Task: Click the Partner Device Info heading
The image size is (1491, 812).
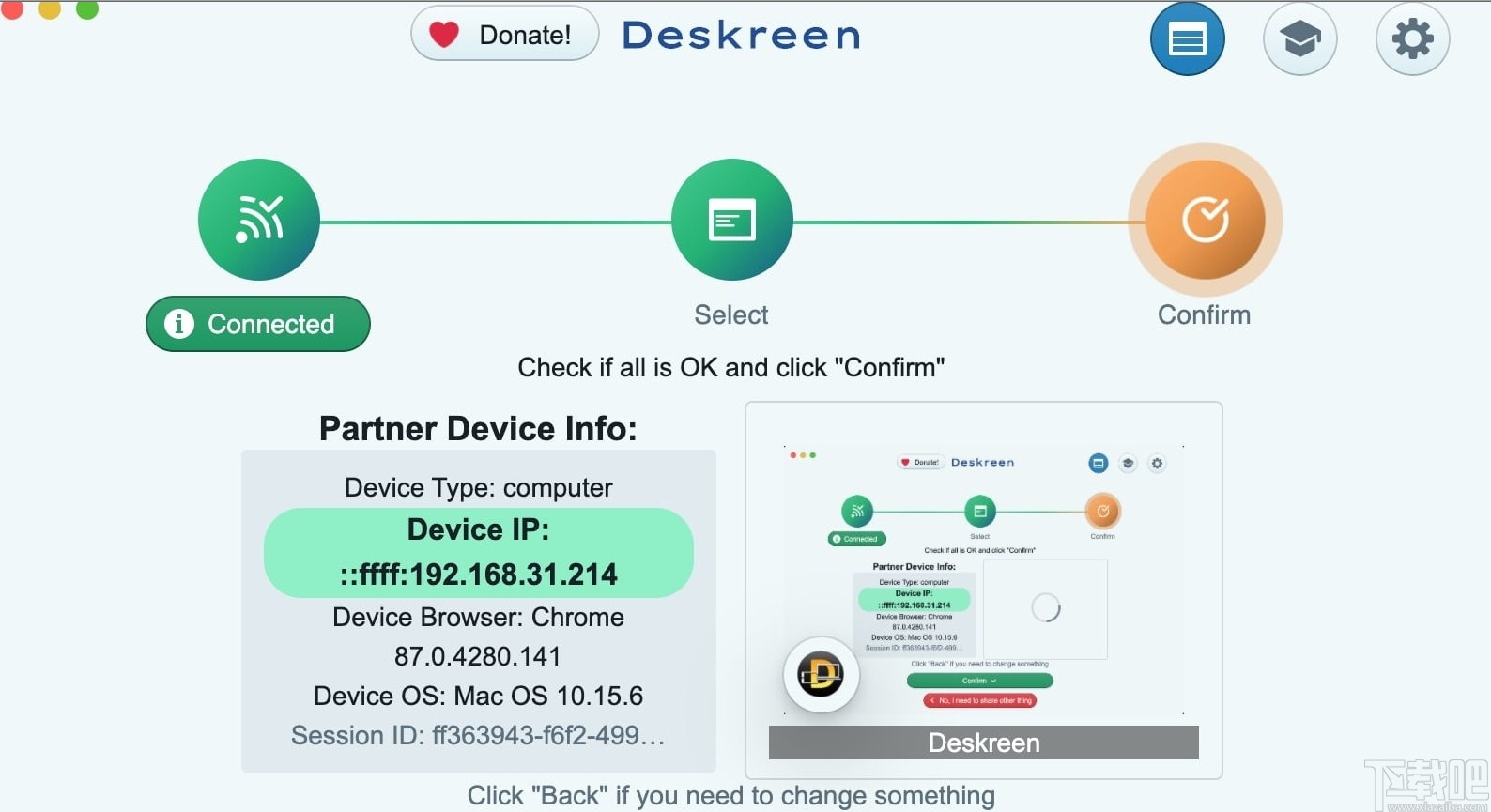Action: coord(478,429)
